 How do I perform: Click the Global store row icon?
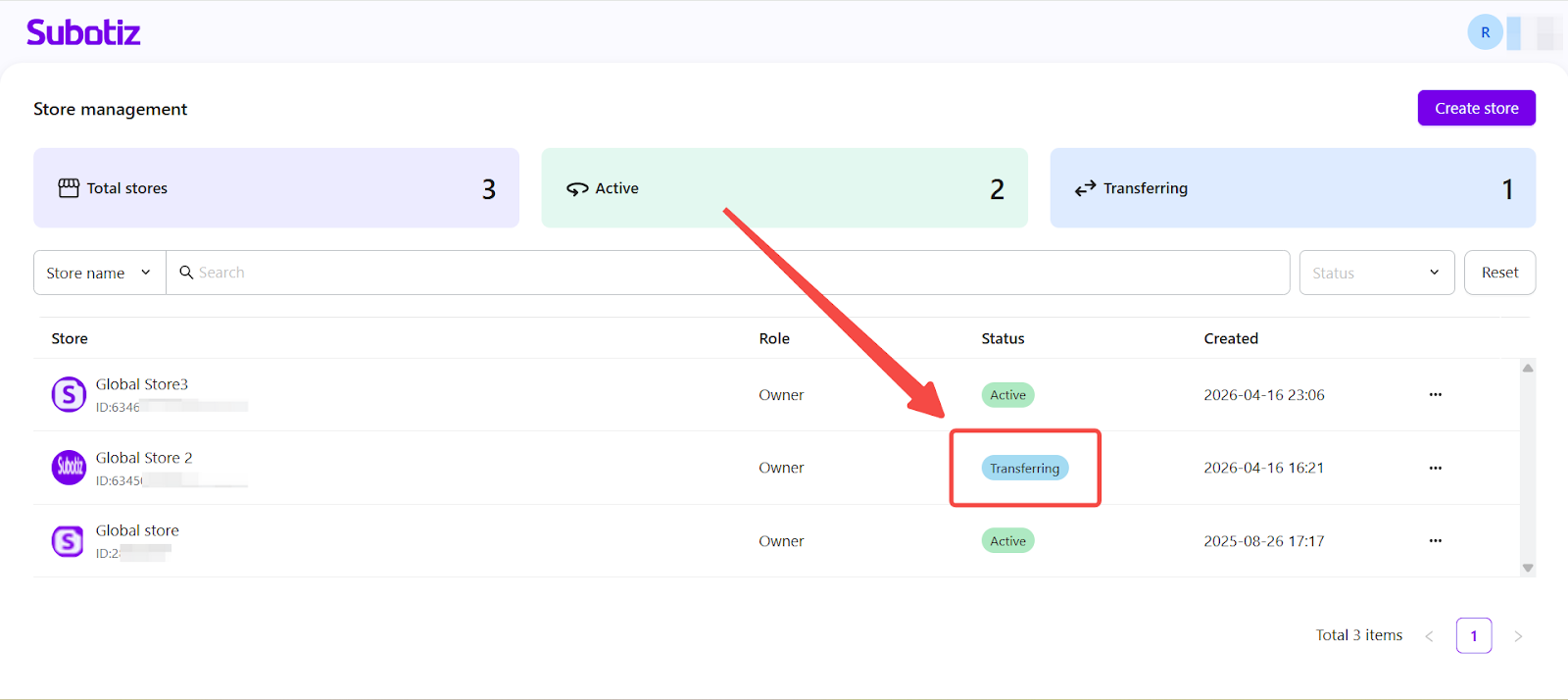point(69,541)
